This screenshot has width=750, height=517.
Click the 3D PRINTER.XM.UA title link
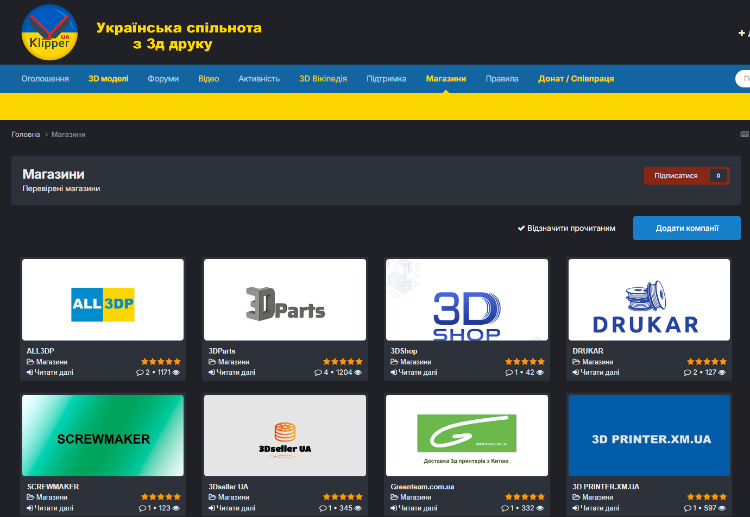pyautogui.click(x=606, y=486)
